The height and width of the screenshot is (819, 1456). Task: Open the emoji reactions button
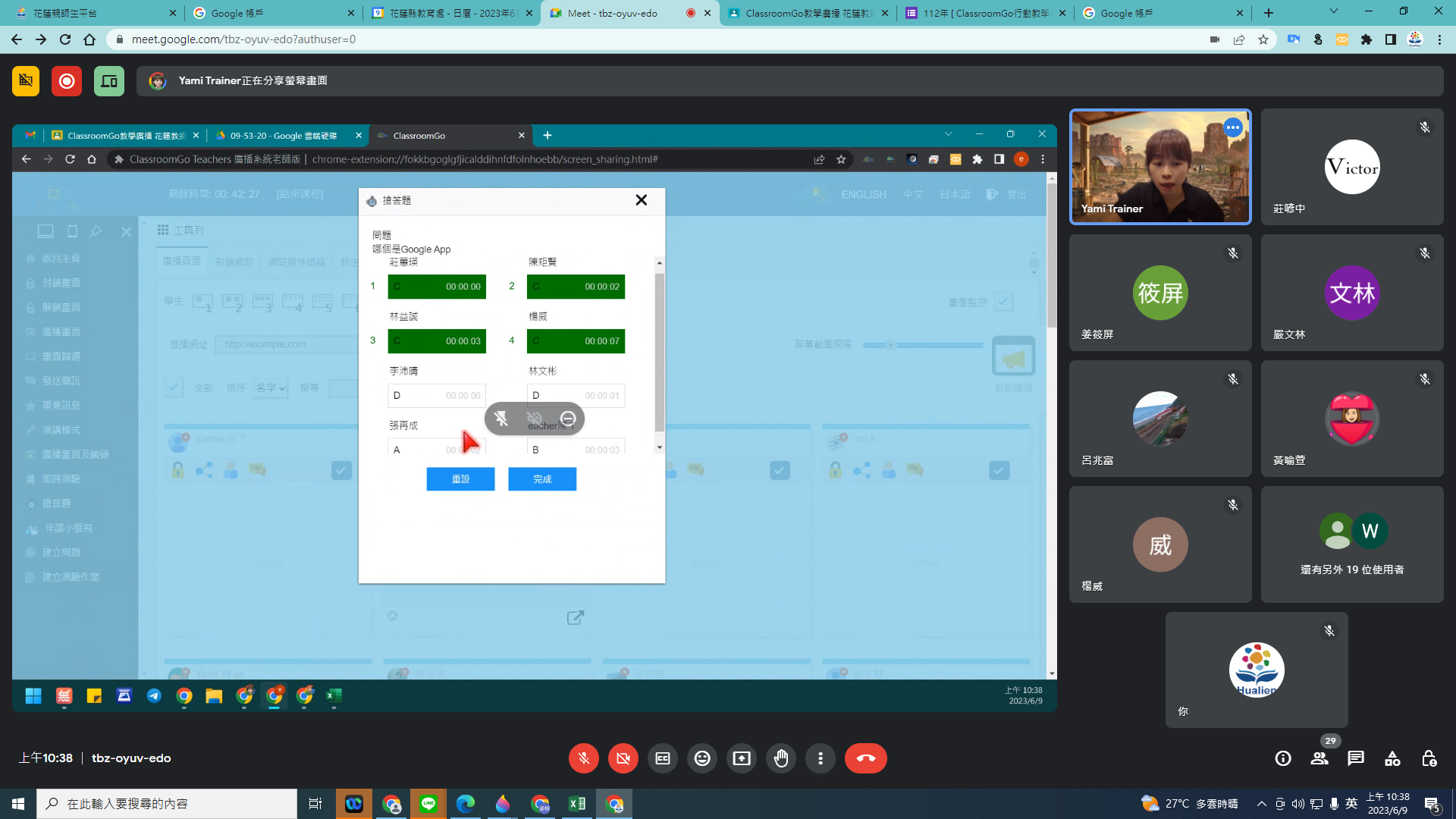tap(702, 758)
